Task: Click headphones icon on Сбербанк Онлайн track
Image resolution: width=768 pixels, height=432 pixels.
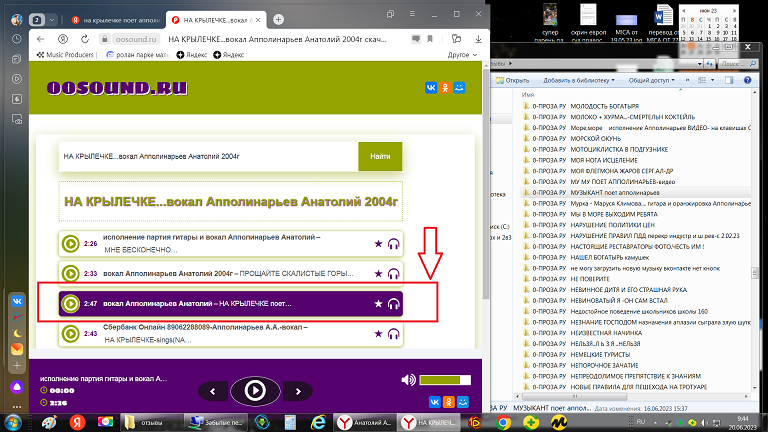Action: coord(393,334)
